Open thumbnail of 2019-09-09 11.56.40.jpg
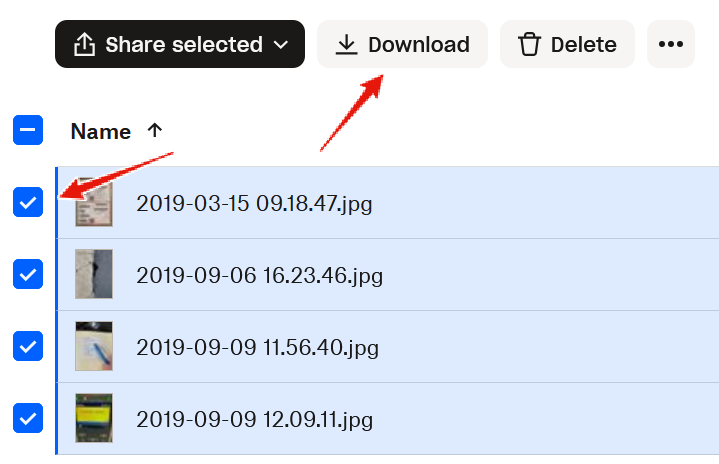 pos(94,346)
